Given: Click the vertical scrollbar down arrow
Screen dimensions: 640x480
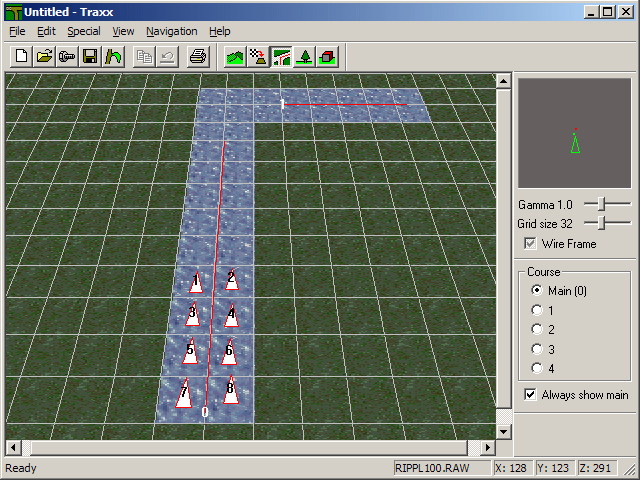Looking at the screenshot, I should point(504,430).
